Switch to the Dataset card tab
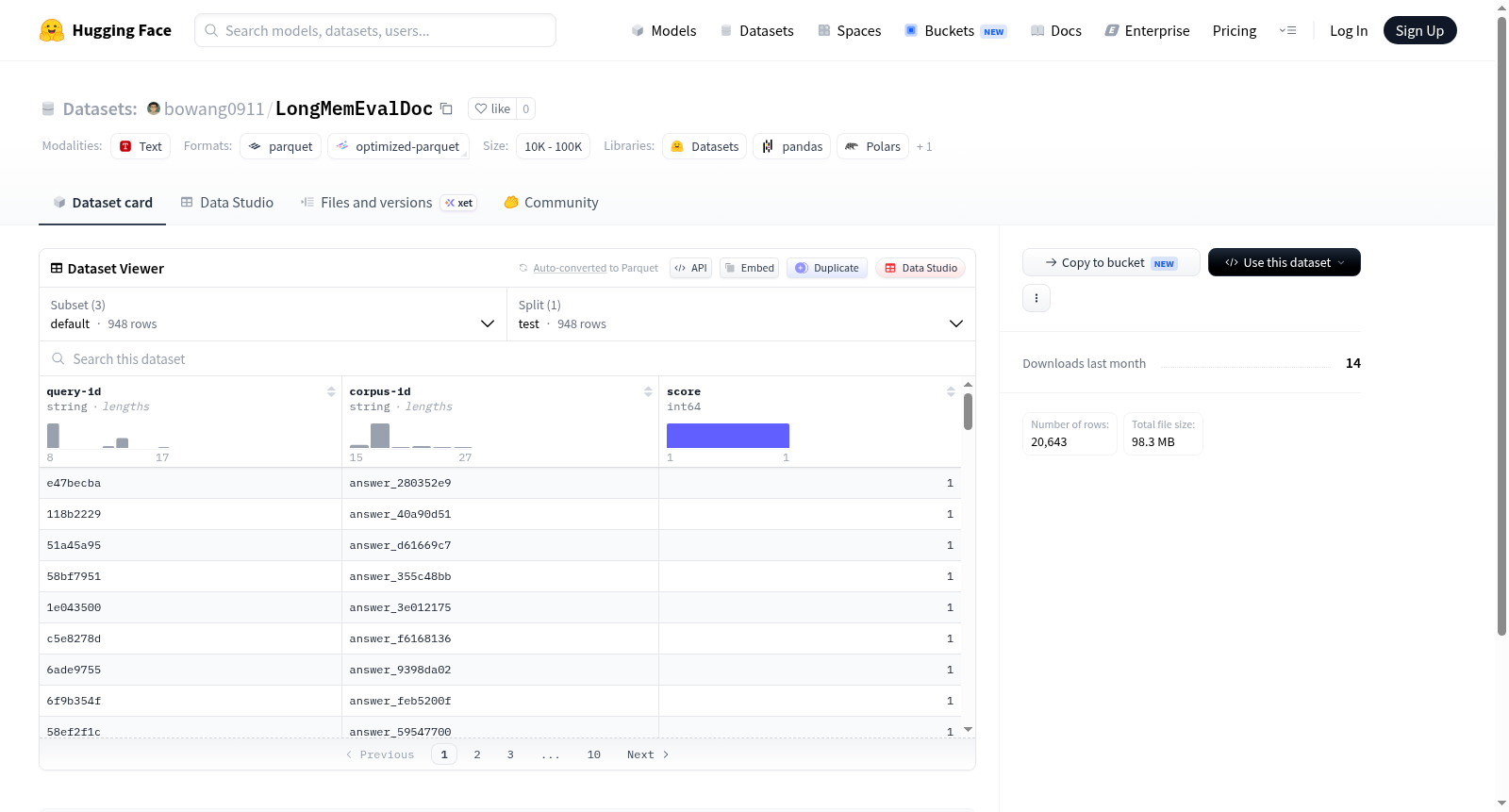Viewport: 1509px width, 812px height. 102,202
